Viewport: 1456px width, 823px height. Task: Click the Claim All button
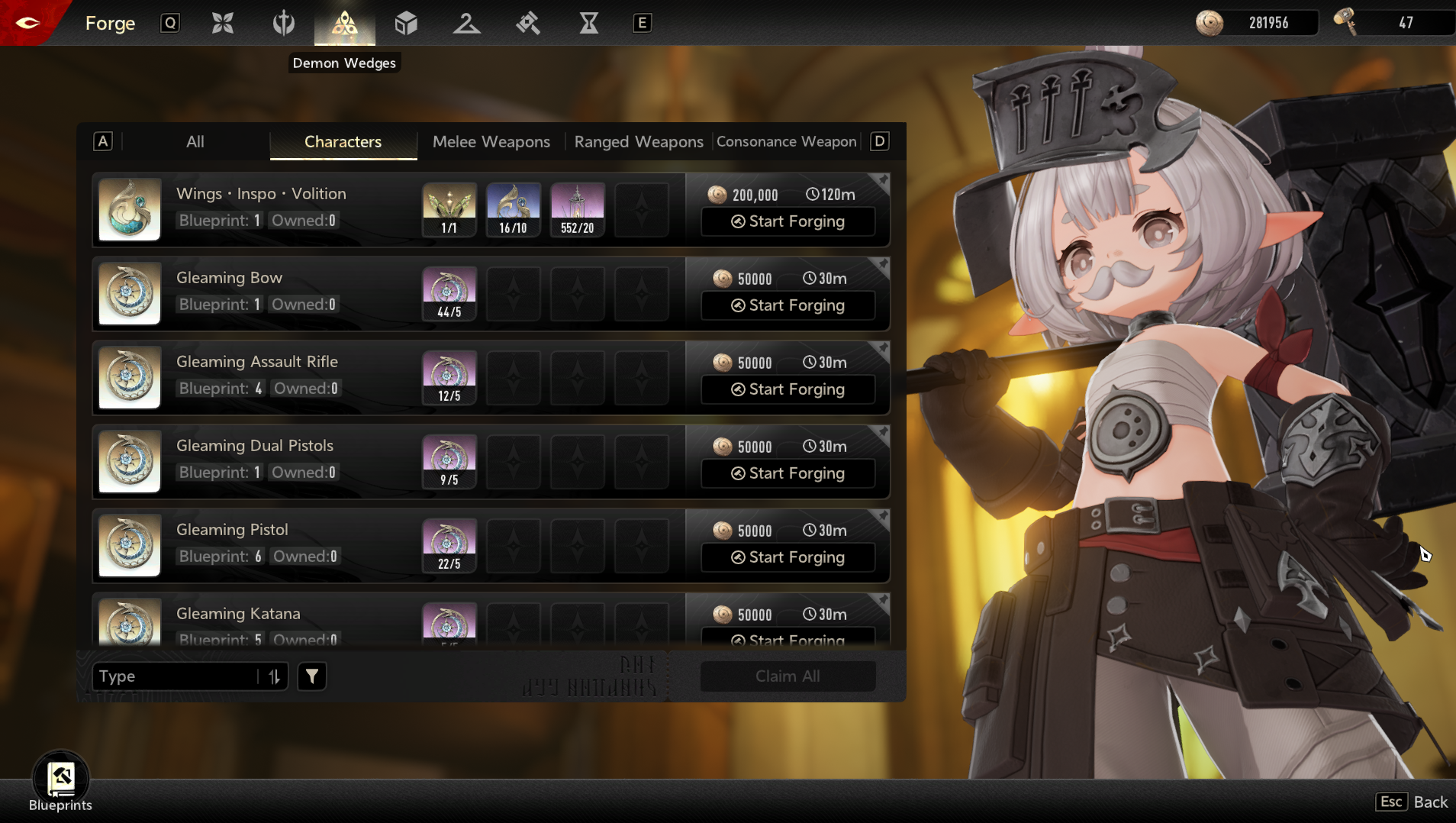click(788, 676)
